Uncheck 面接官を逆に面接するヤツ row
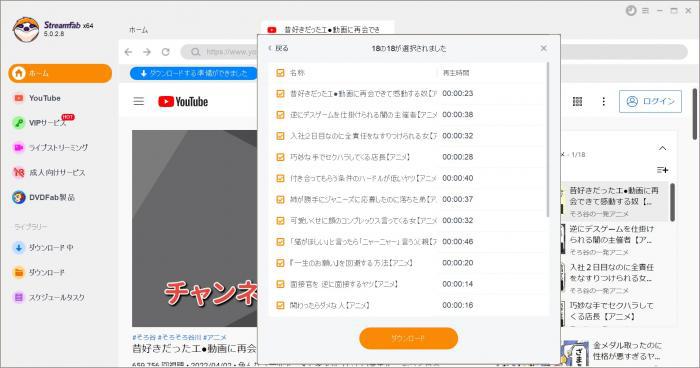Screen dimensions: 700x368 point(280,284)
